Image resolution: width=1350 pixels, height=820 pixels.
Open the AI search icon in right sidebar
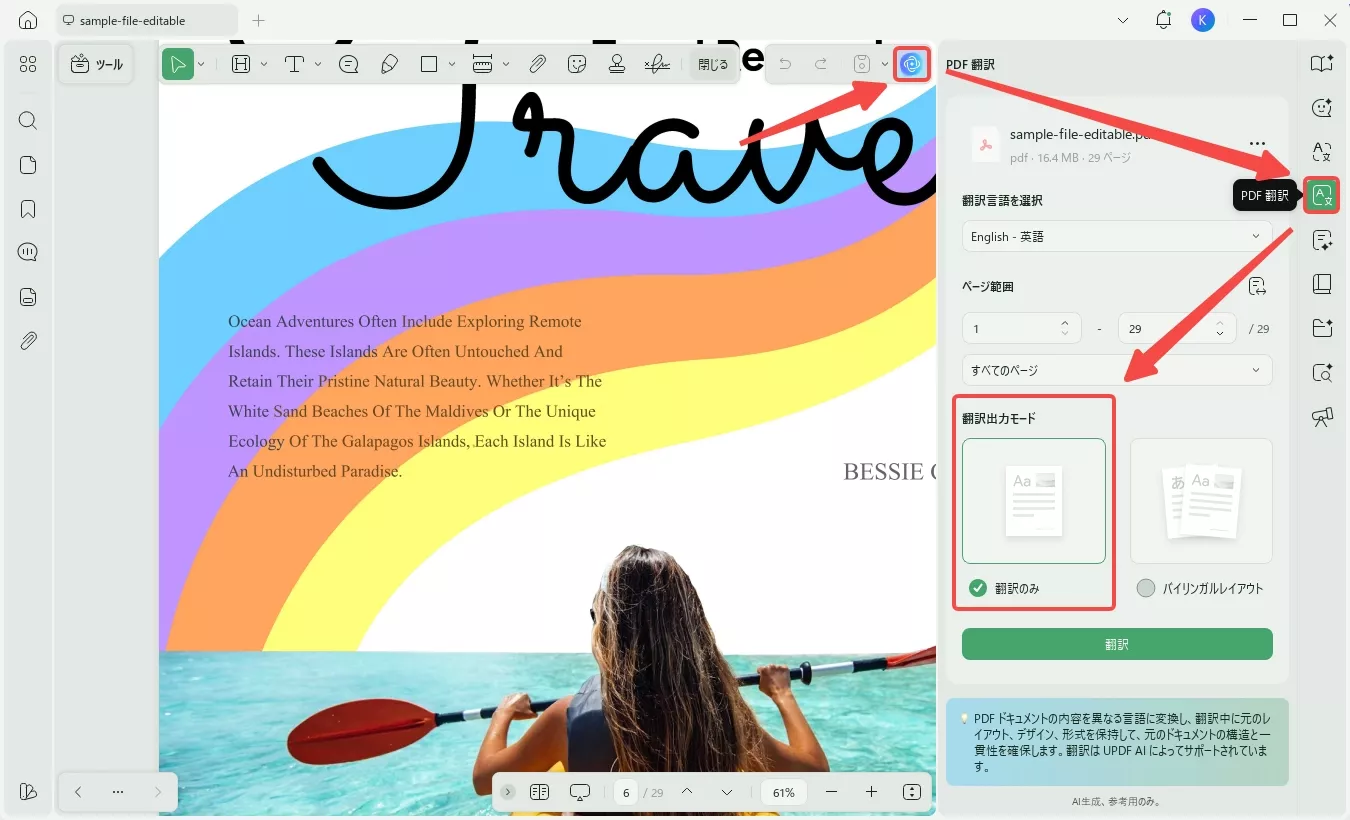[x=1322, y=373]
